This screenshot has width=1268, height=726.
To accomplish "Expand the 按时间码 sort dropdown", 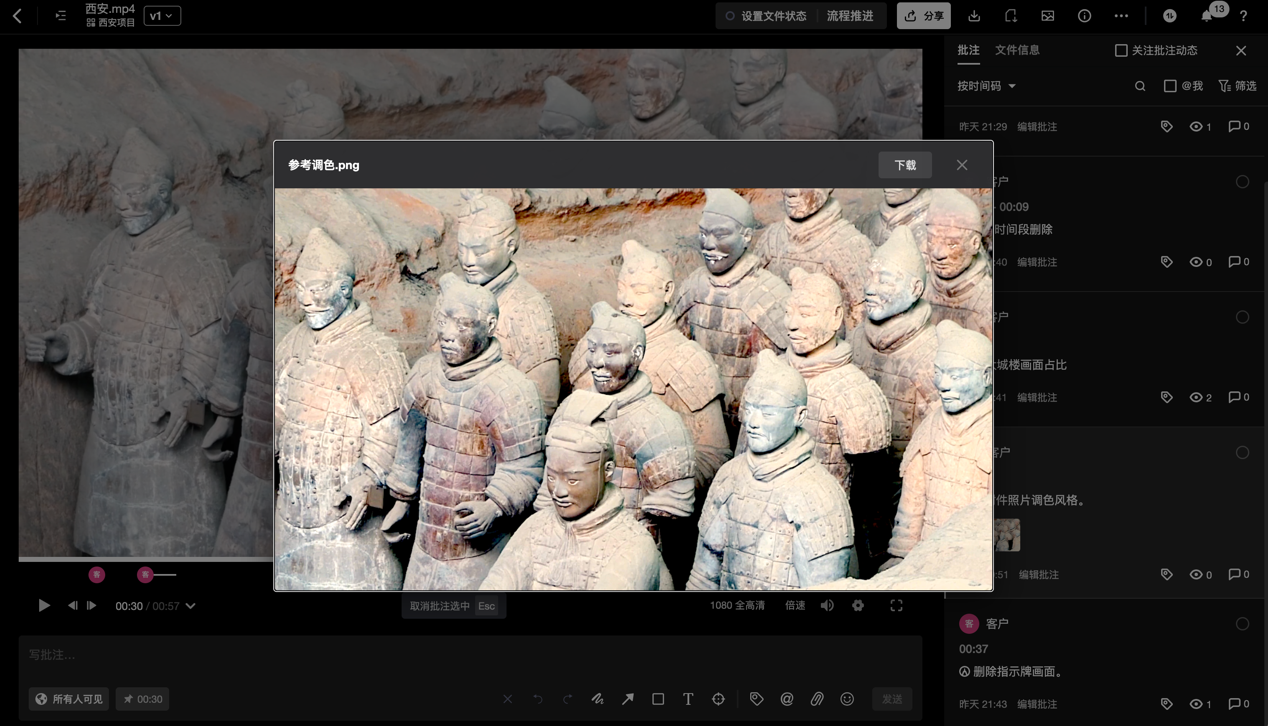I will [x=986, y=86].
